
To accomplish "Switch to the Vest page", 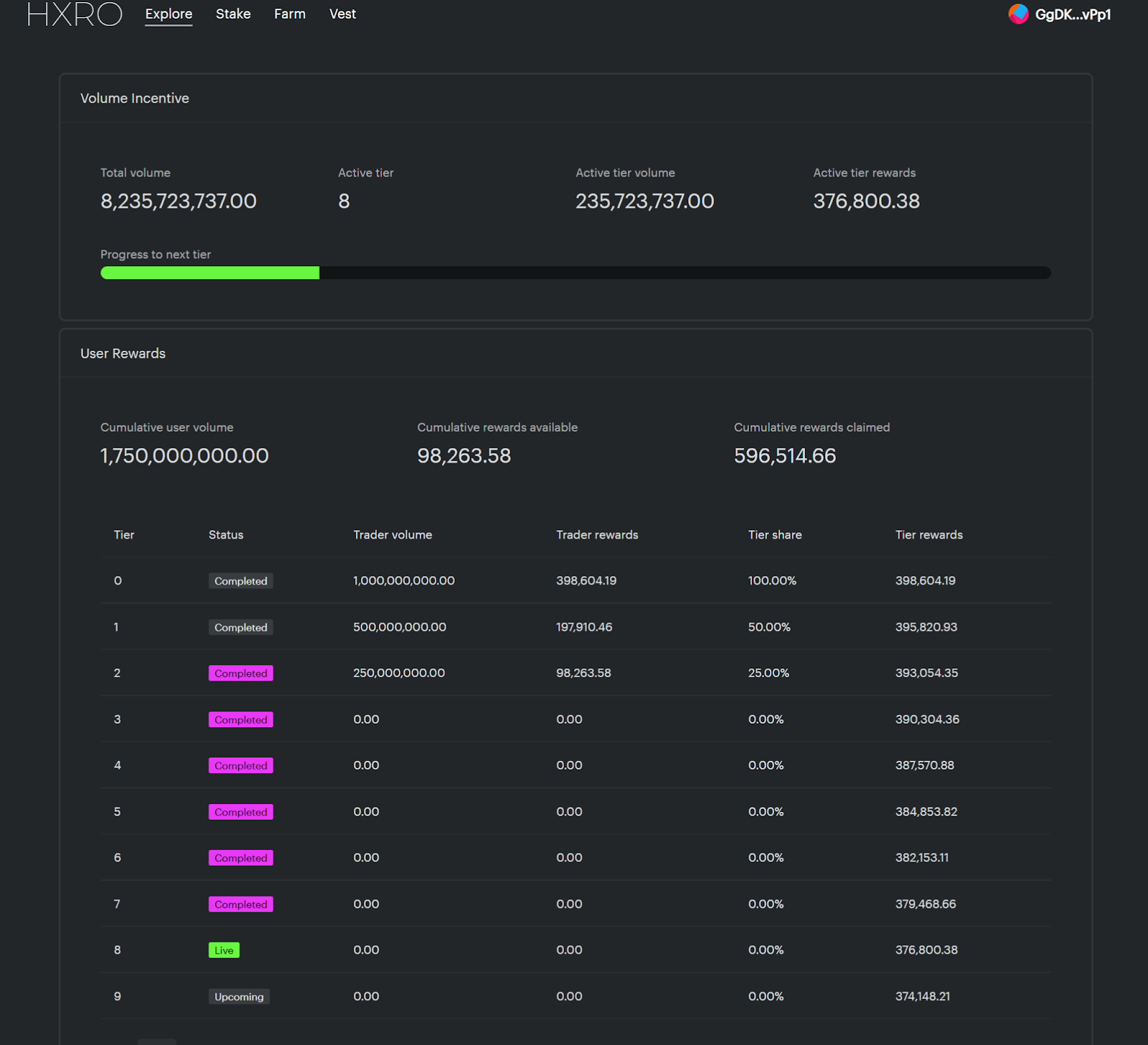I will click(342, 14).
